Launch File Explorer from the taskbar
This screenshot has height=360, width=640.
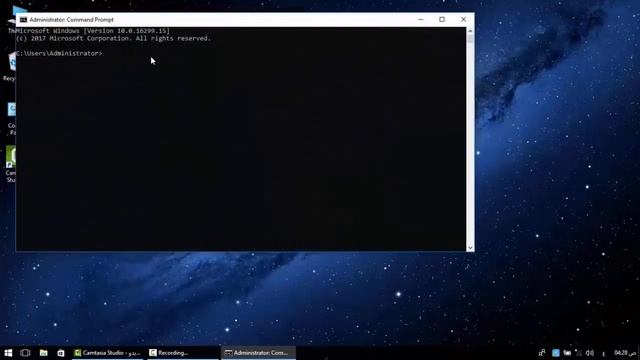pos(43,353)
